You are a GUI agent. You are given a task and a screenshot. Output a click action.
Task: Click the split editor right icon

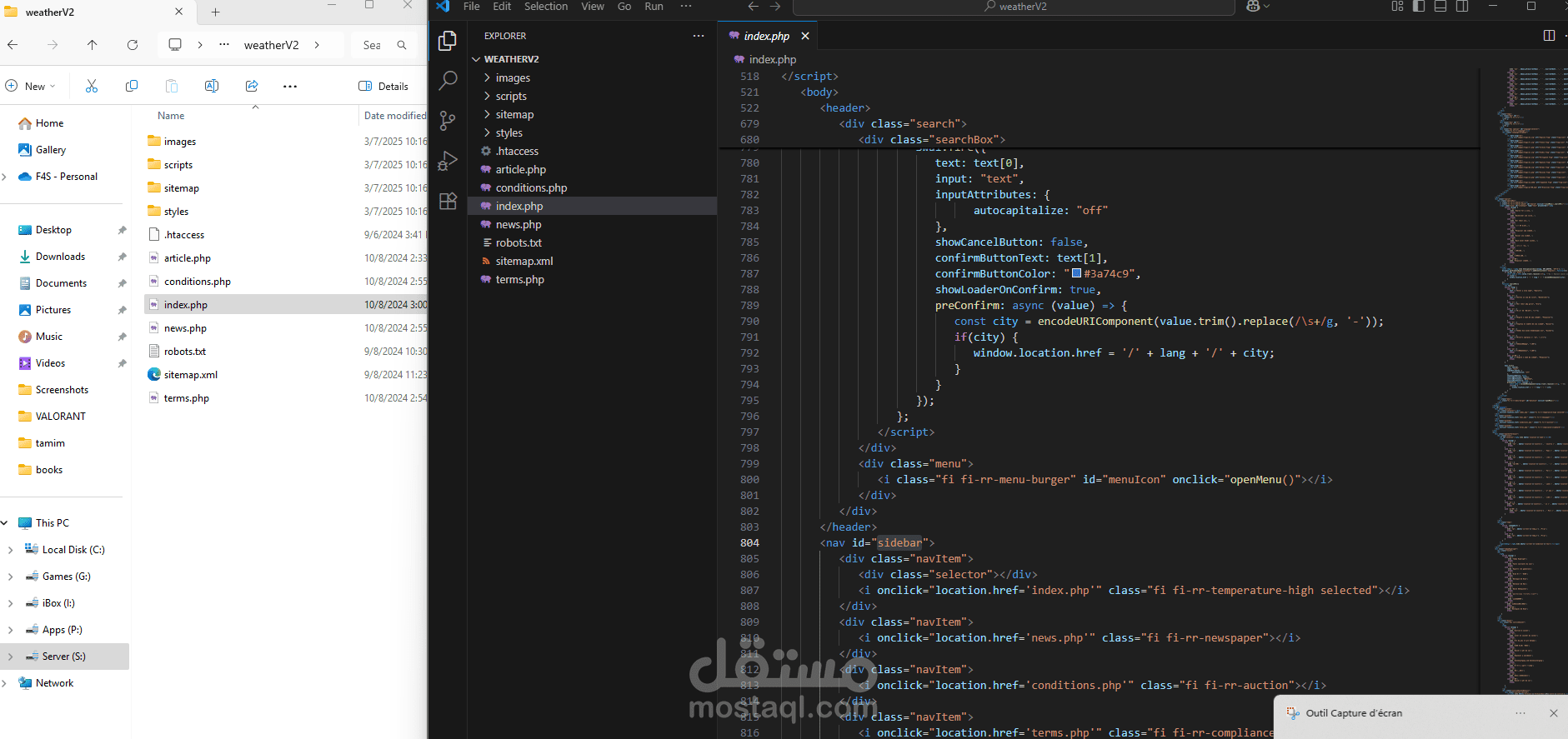pyautogui.click(x=1549, y=36)
